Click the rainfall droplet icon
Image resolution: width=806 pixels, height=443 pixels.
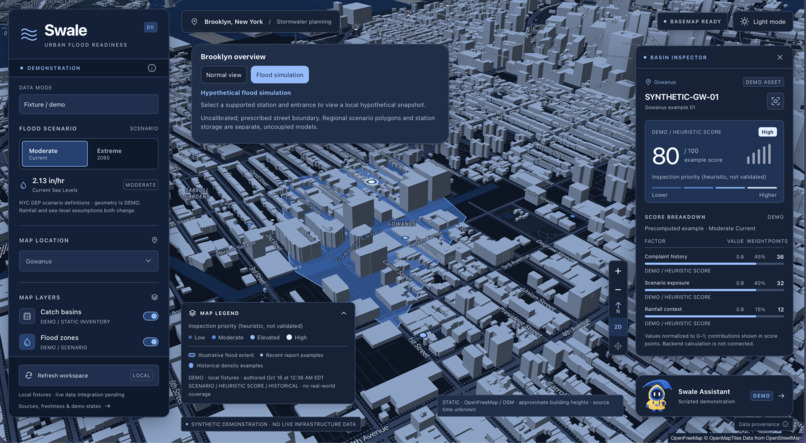click(x=23, y=185)
